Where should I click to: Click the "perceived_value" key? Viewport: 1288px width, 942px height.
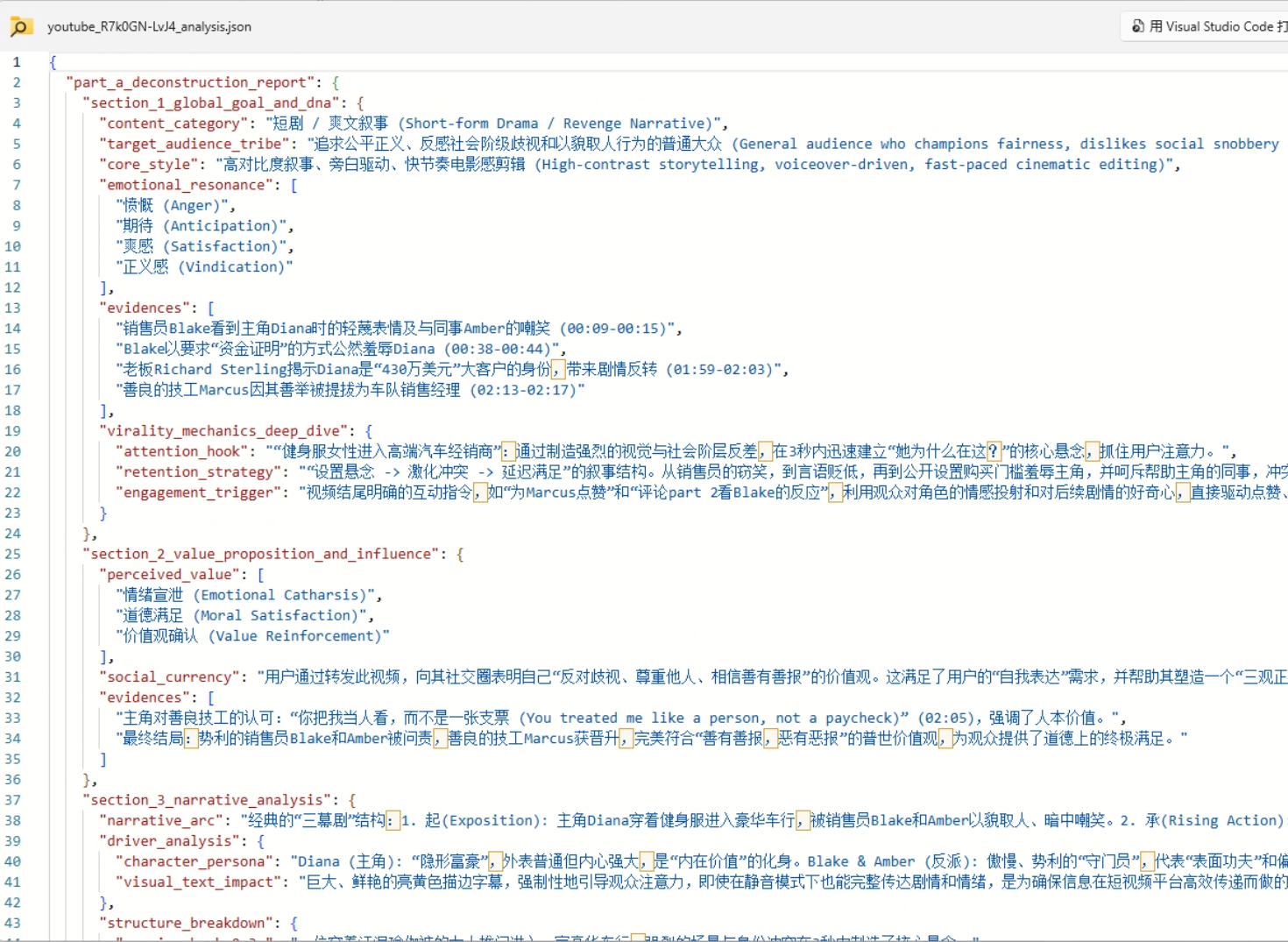[x=170, y=575]
